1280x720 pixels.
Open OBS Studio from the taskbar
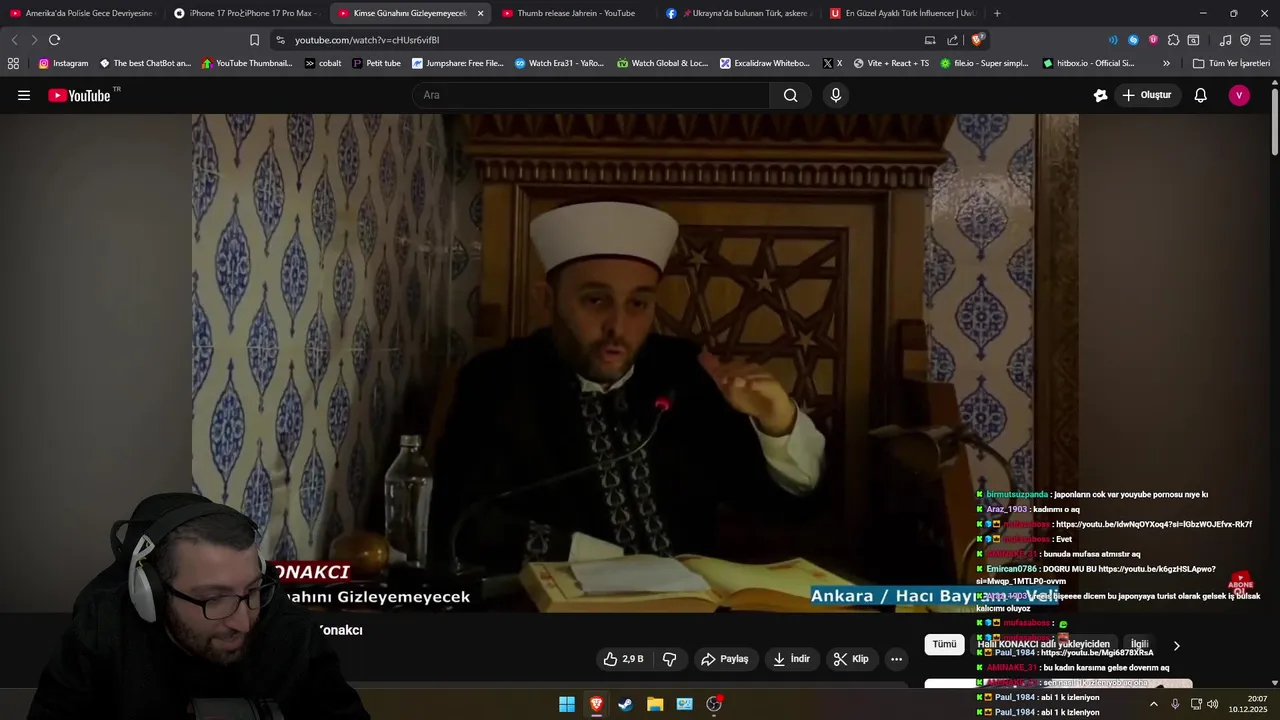(x=714, y=704)
